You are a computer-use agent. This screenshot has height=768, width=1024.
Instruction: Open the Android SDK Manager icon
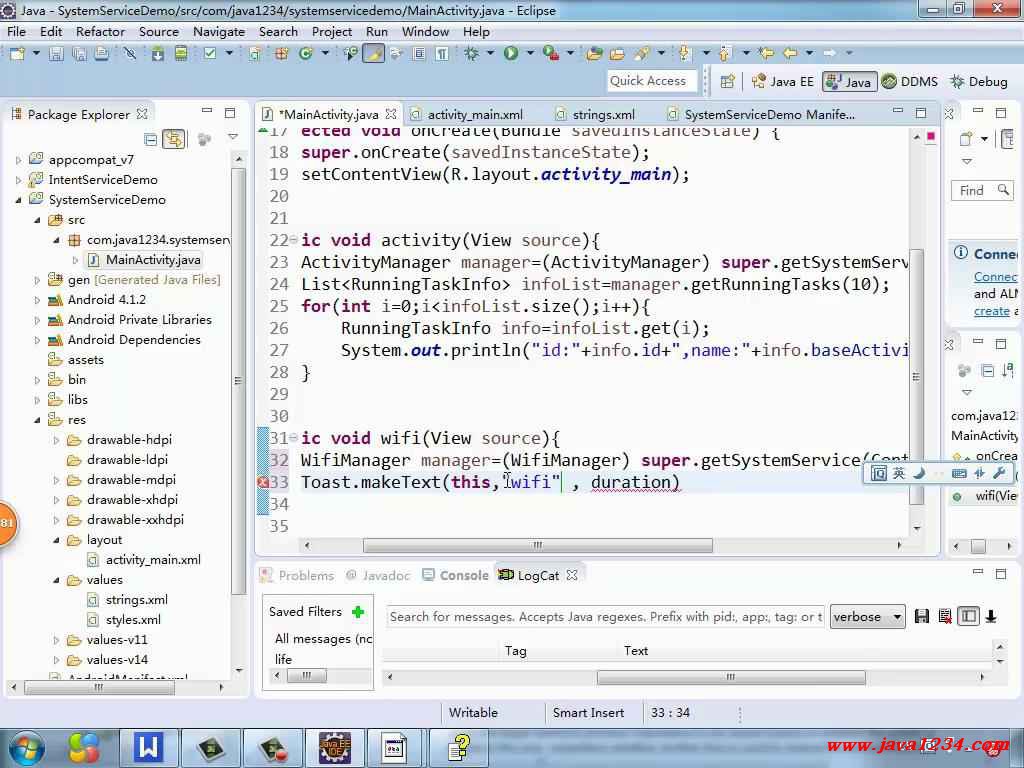(158, 54)
